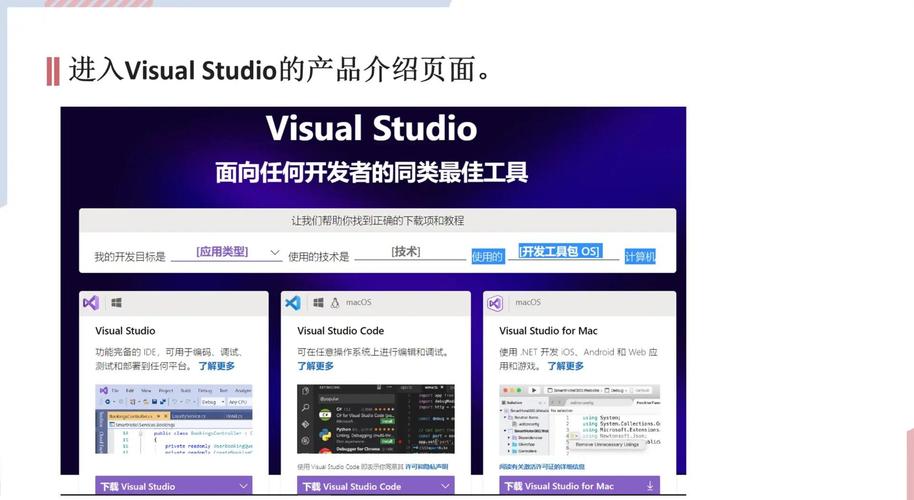The width and height of the screenshot is (914, 500).
Task: Click the Visual Studio for Mac card title
Action: 548,330
